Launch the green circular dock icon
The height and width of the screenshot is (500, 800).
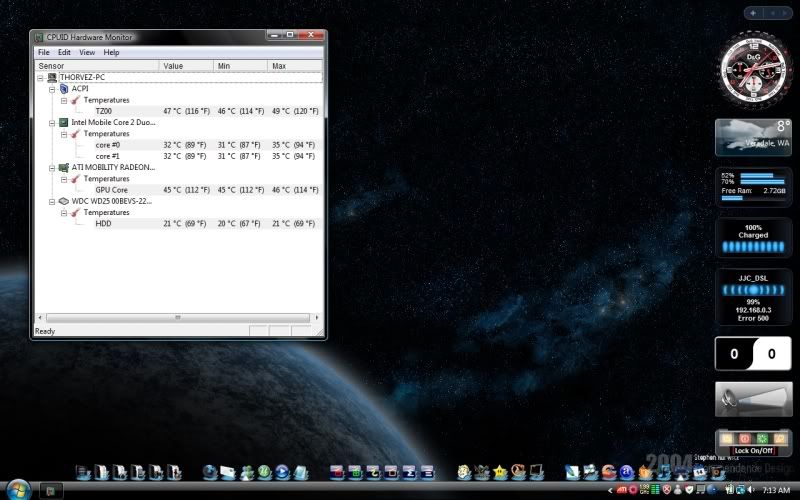tap(264, 472)
